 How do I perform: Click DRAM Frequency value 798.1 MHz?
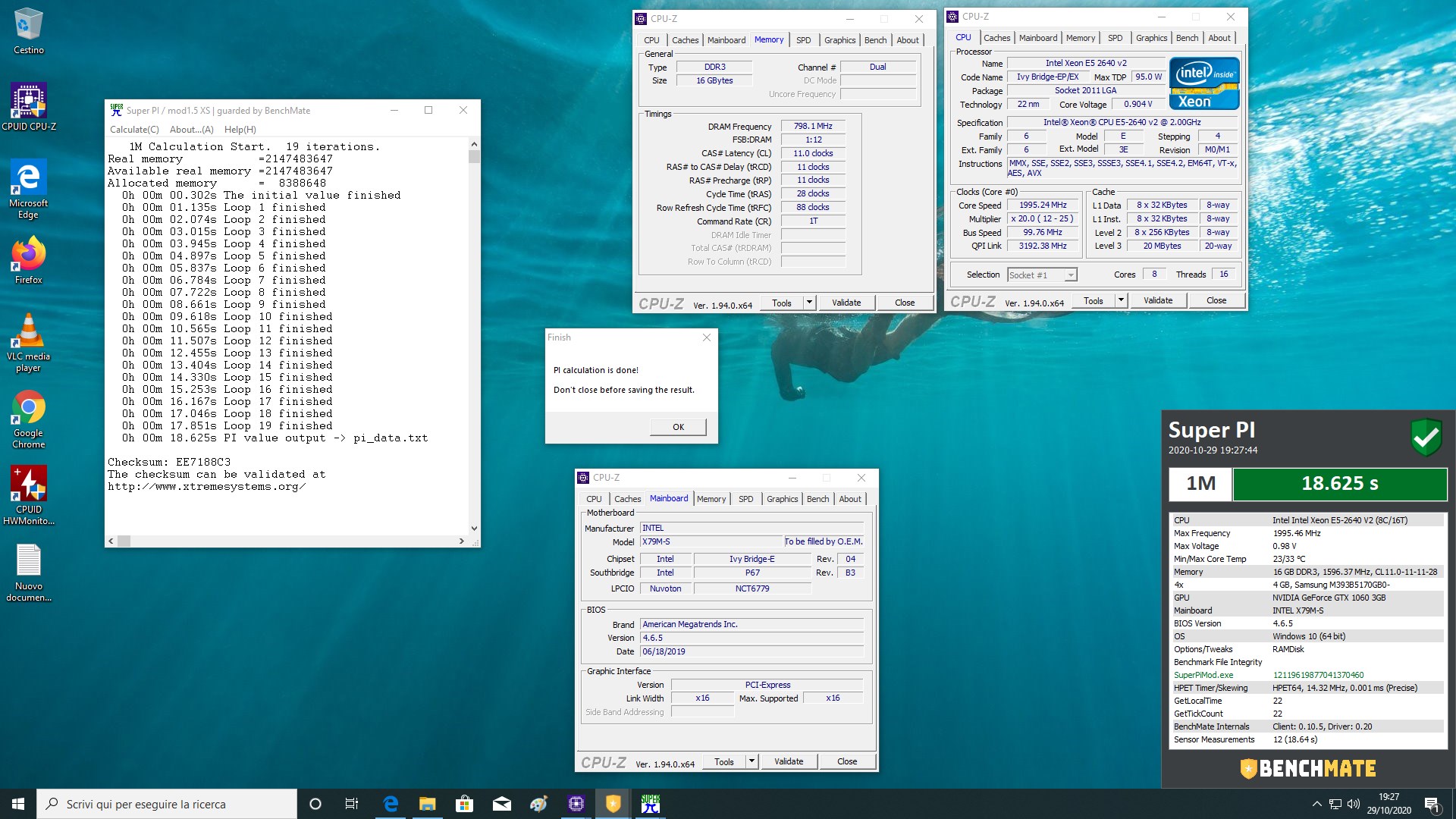pyautogui.click(x=813, y=127)
